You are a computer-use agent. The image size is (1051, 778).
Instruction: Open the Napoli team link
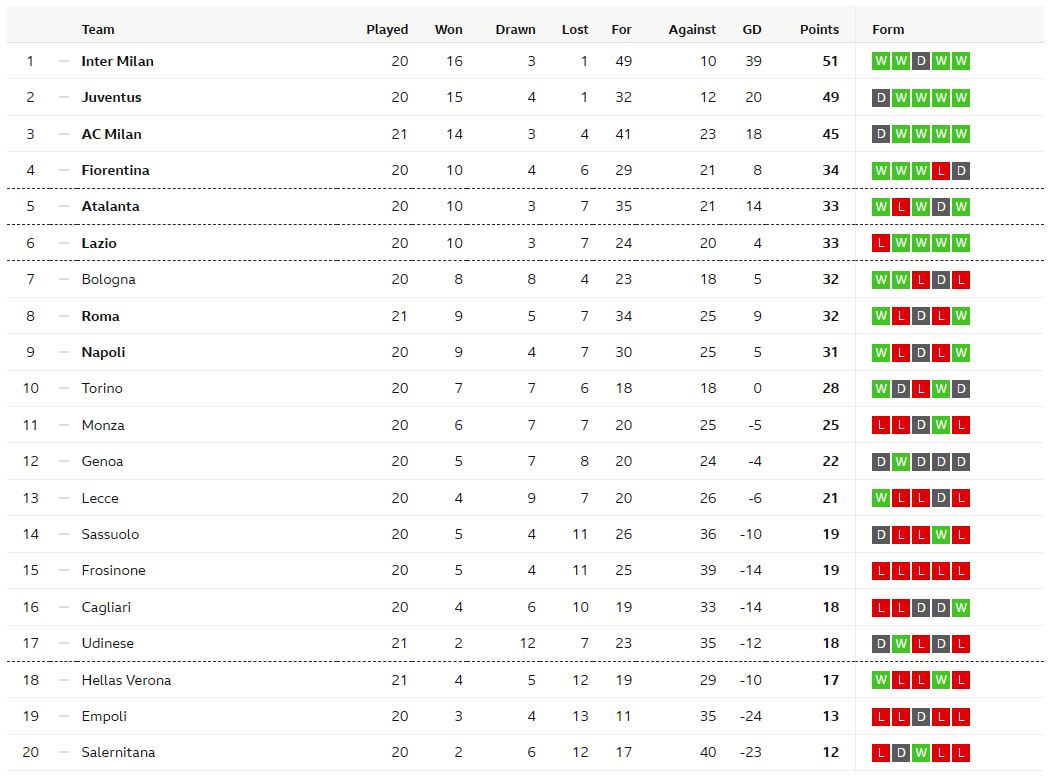[x=103, y=352]
